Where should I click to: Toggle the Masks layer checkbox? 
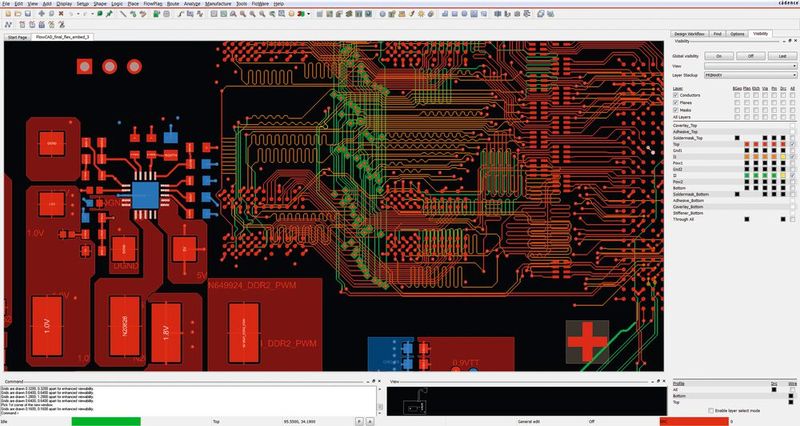pos(675,109)
